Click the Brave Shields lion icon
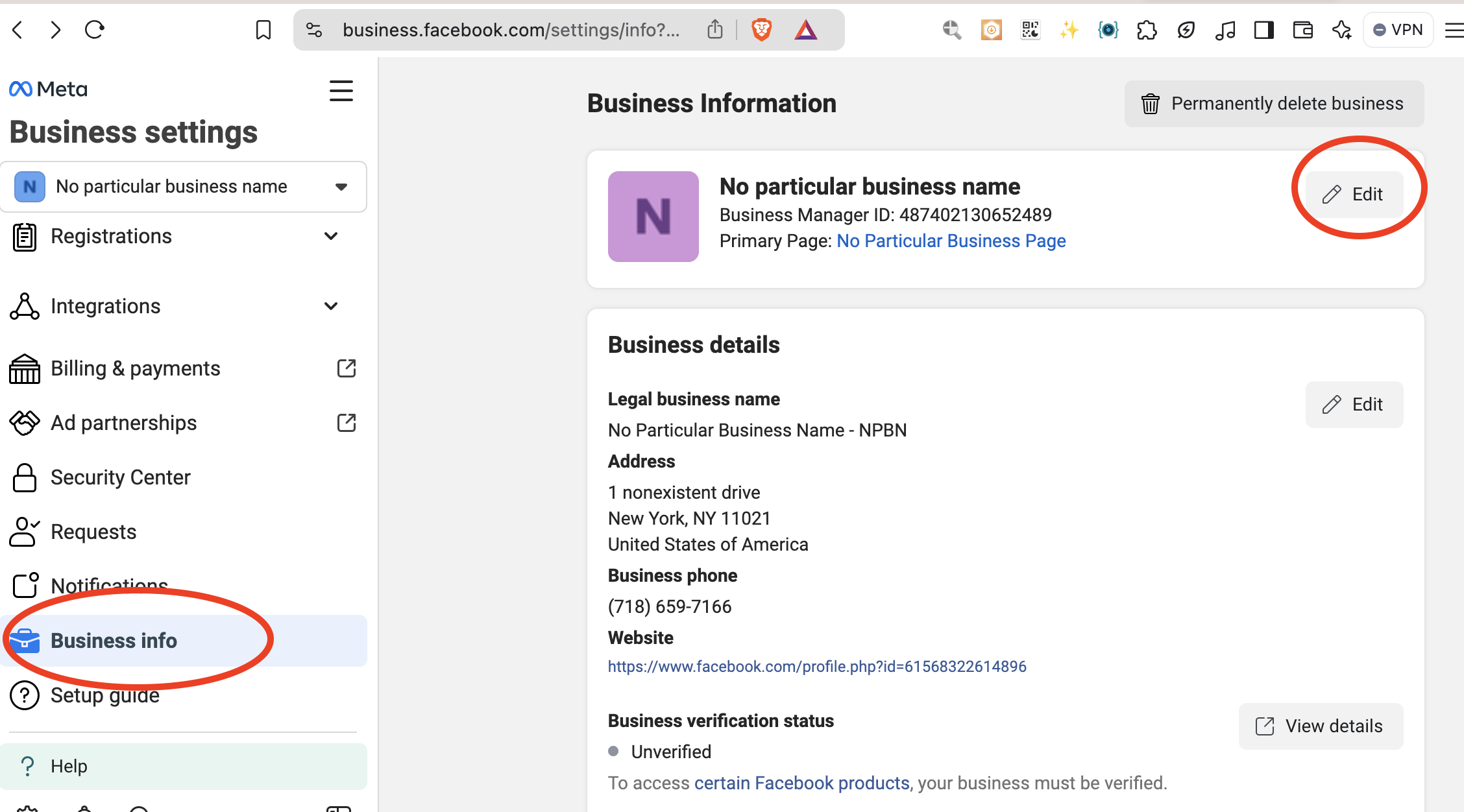1464x812 pixels. coord(761,30)
